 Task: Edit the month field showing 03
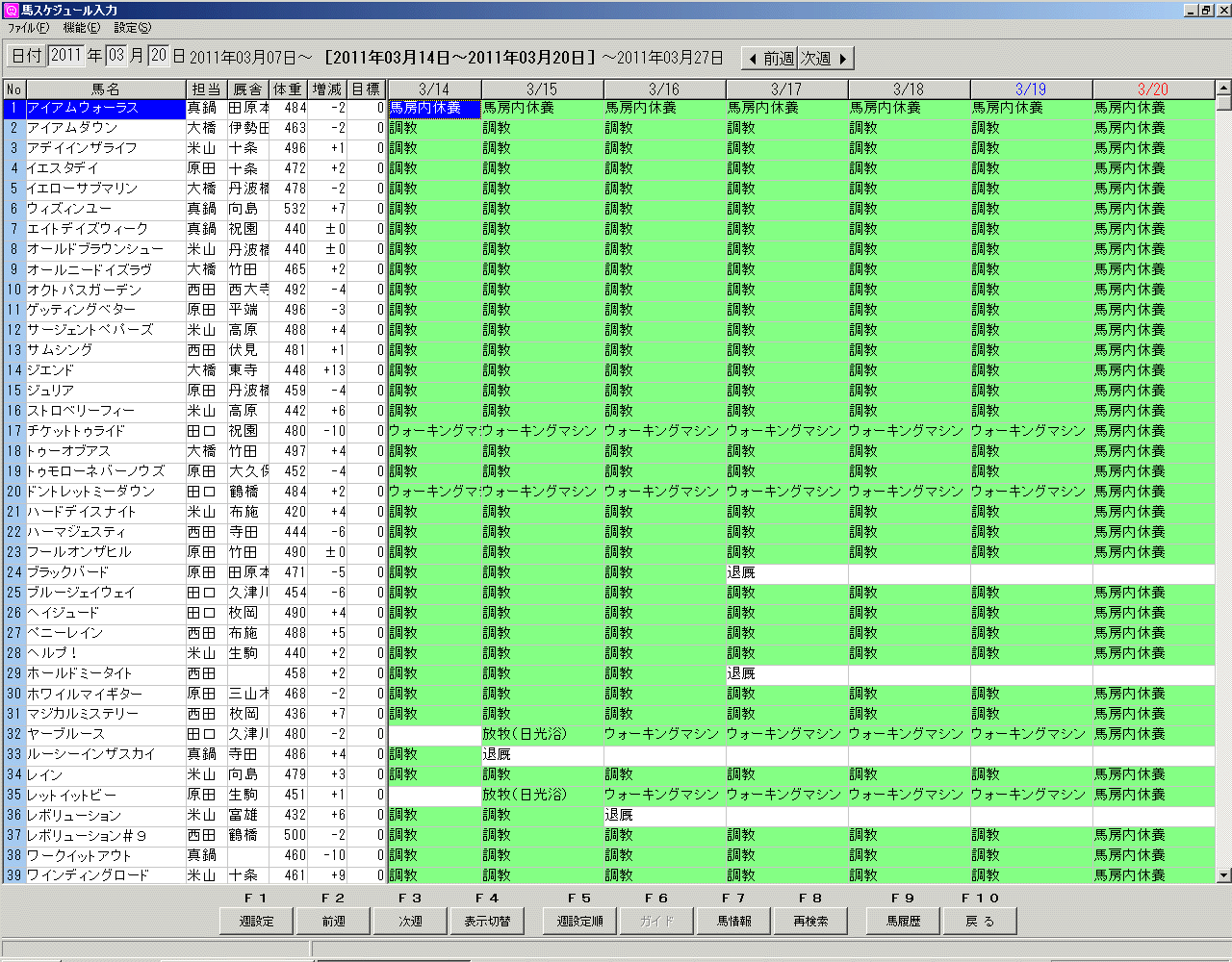(x=116, y=56)
